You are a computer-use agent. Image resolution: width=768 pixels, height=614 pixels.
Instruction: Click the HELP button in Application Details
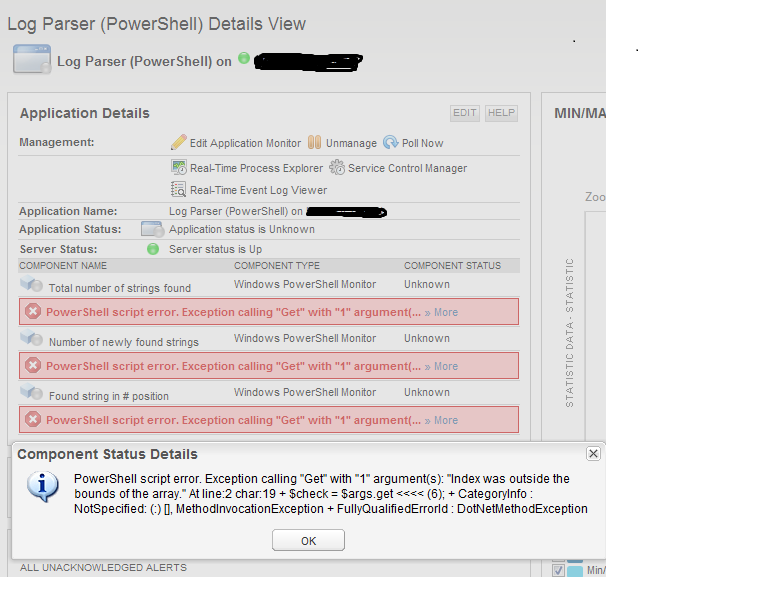(x=502, y=113)
